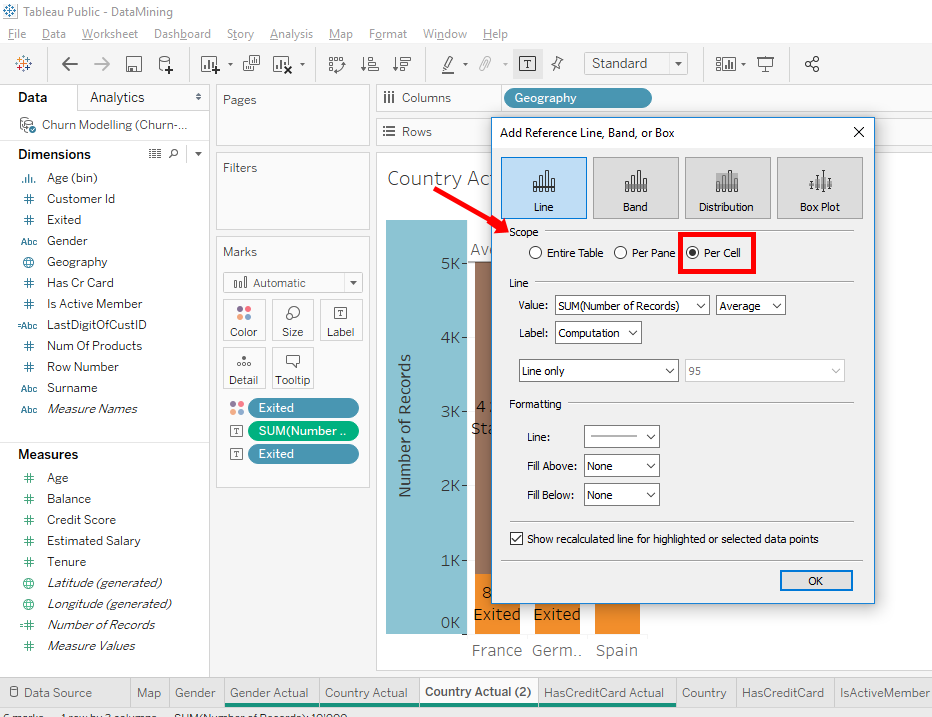The height and width of the screenshot is (717, 932).
Task: Switch to the Gender Actual sheet tab
Action: click(269, 692)
